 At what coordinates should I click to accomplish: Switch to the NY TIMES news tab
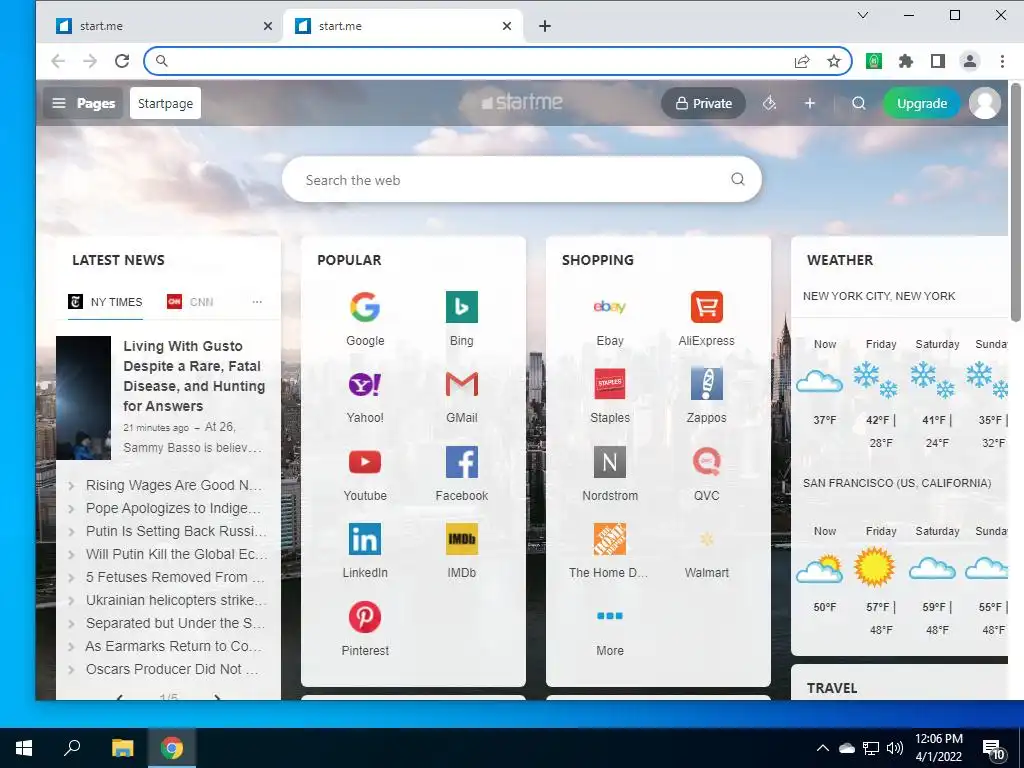point(105,302)
